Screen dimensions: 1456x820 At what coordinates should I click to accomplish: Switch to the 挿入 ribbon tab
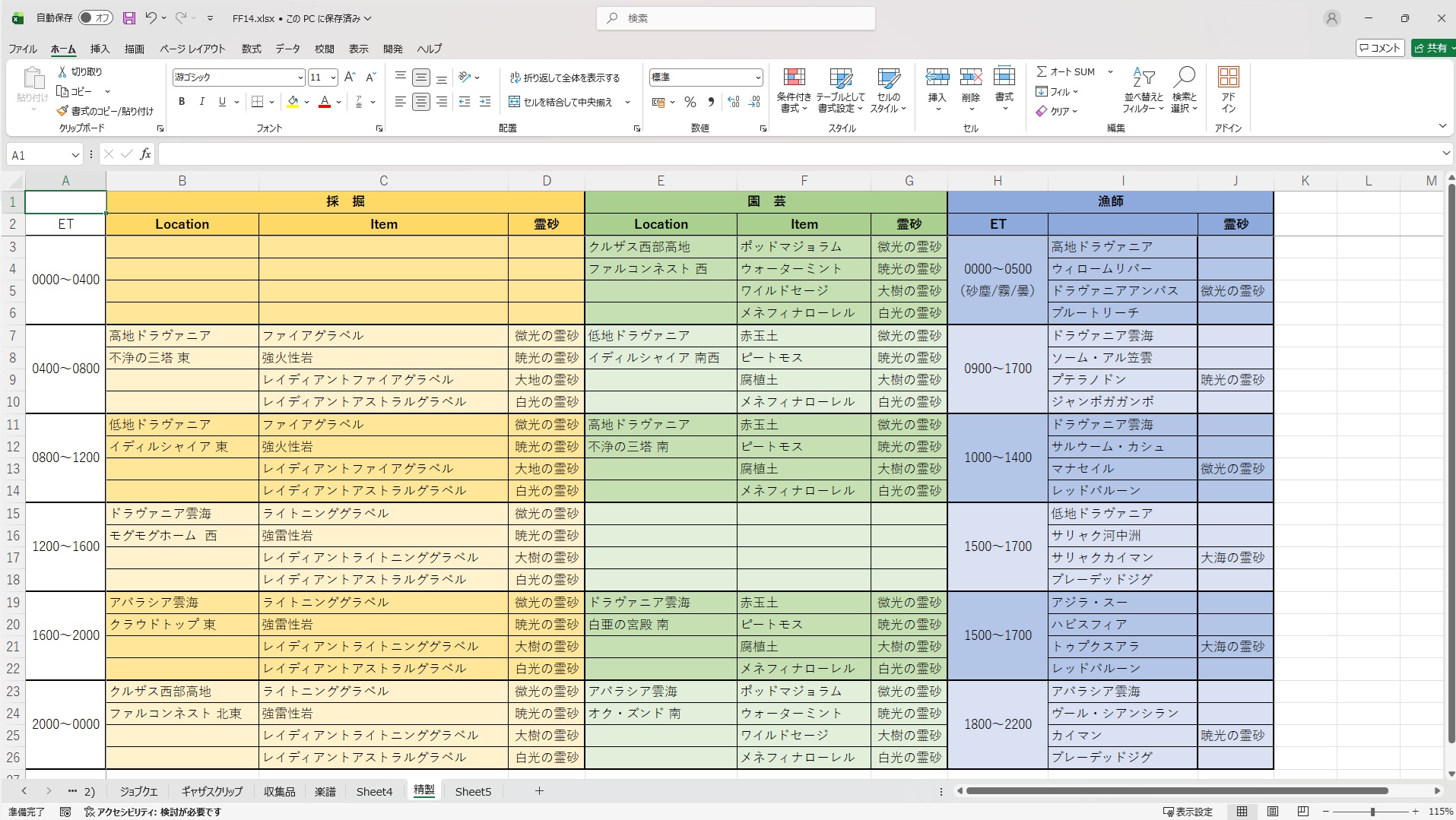100,49
